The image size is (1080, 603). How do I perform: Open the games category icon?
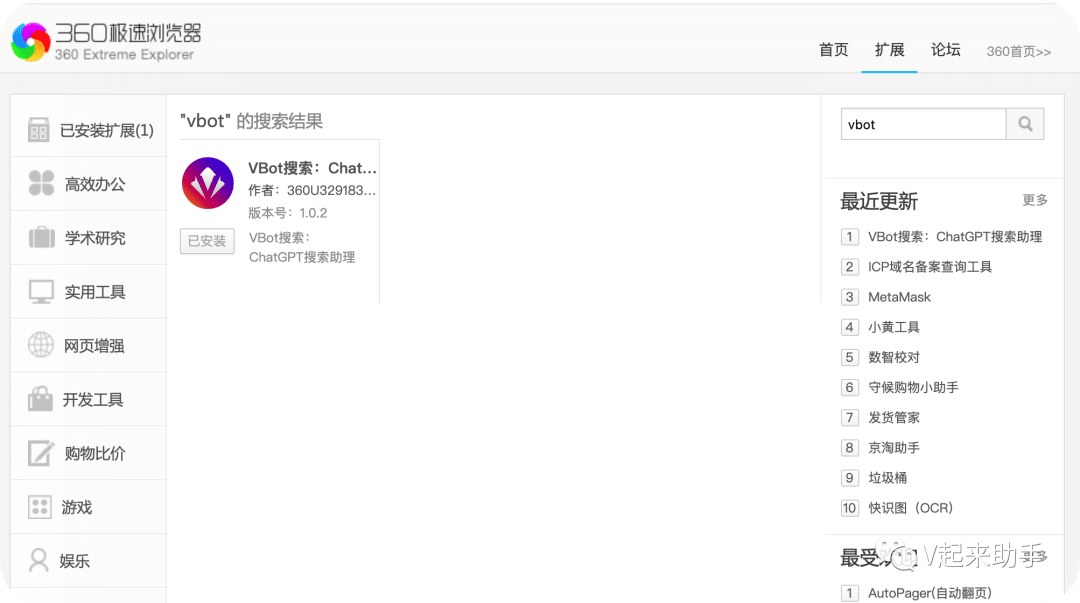click(39, 507)
